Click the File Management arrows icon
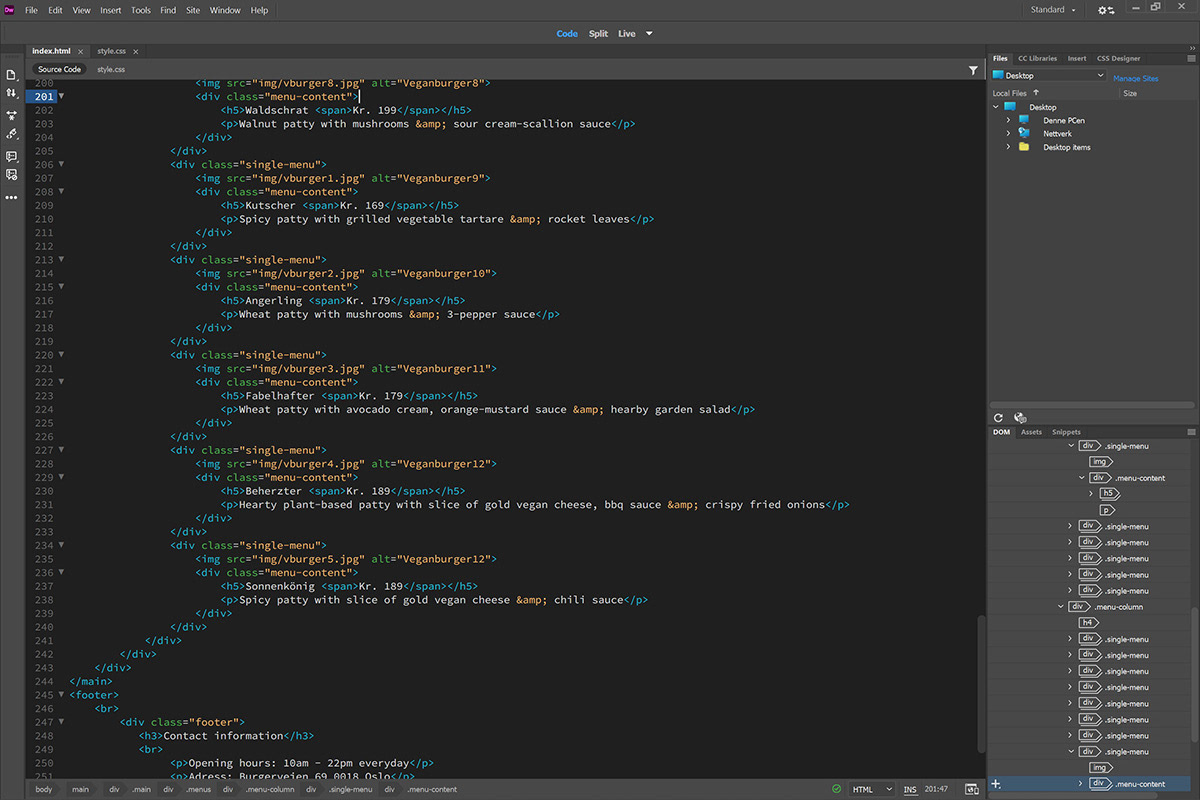The width and height of the screenshot is (1200, 800). coord(12,92)
